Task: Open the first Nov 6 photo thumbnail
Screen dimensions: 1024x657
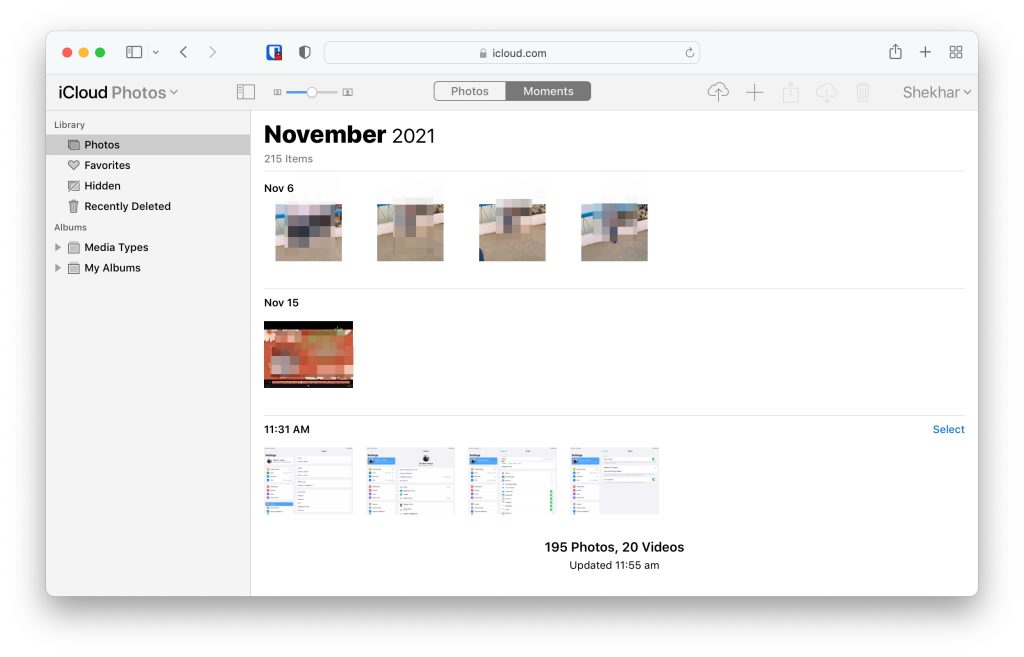Action: (308, 232)
